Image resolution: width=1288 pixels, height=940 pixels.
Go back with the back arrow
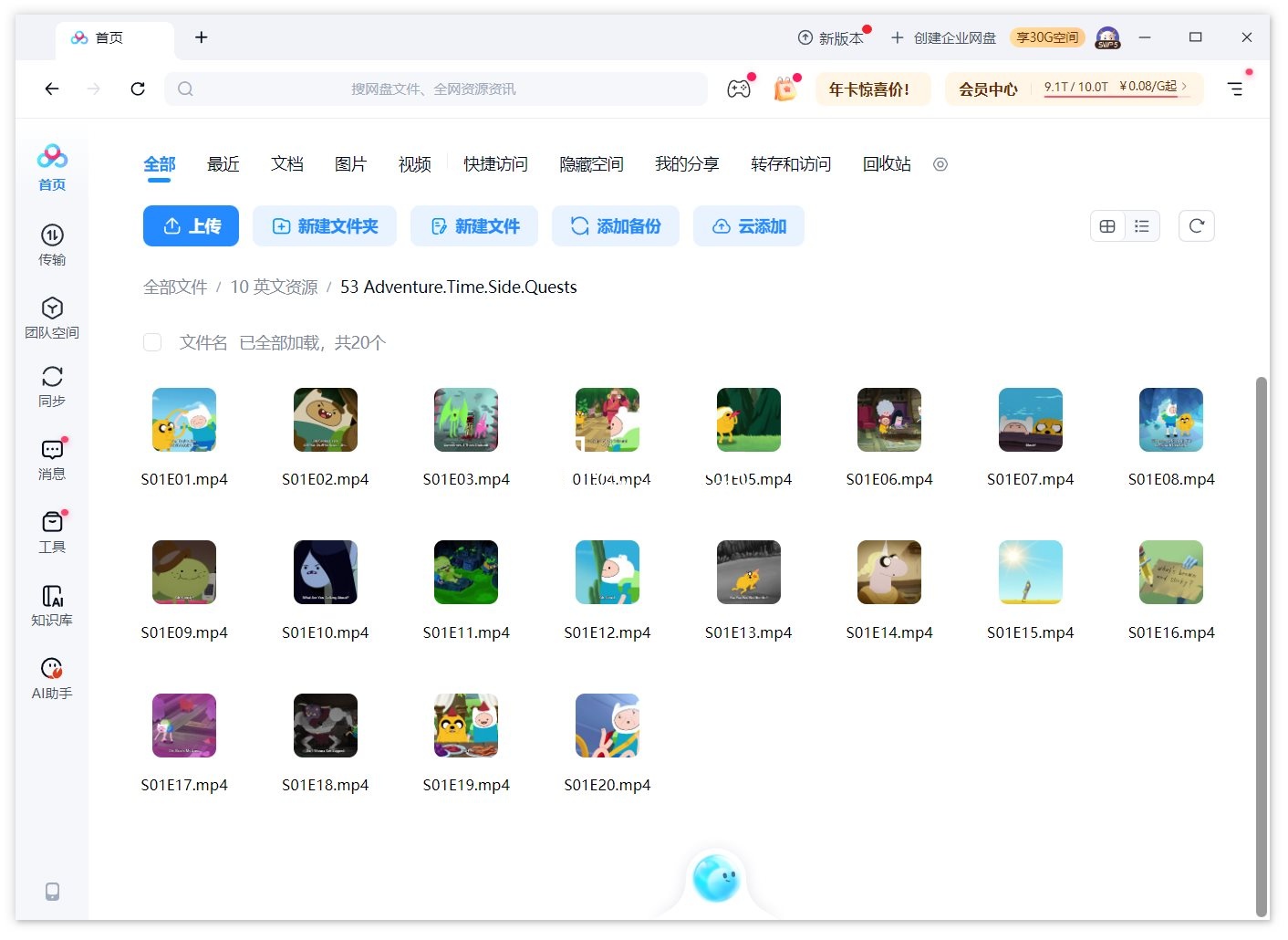(52, 89)
